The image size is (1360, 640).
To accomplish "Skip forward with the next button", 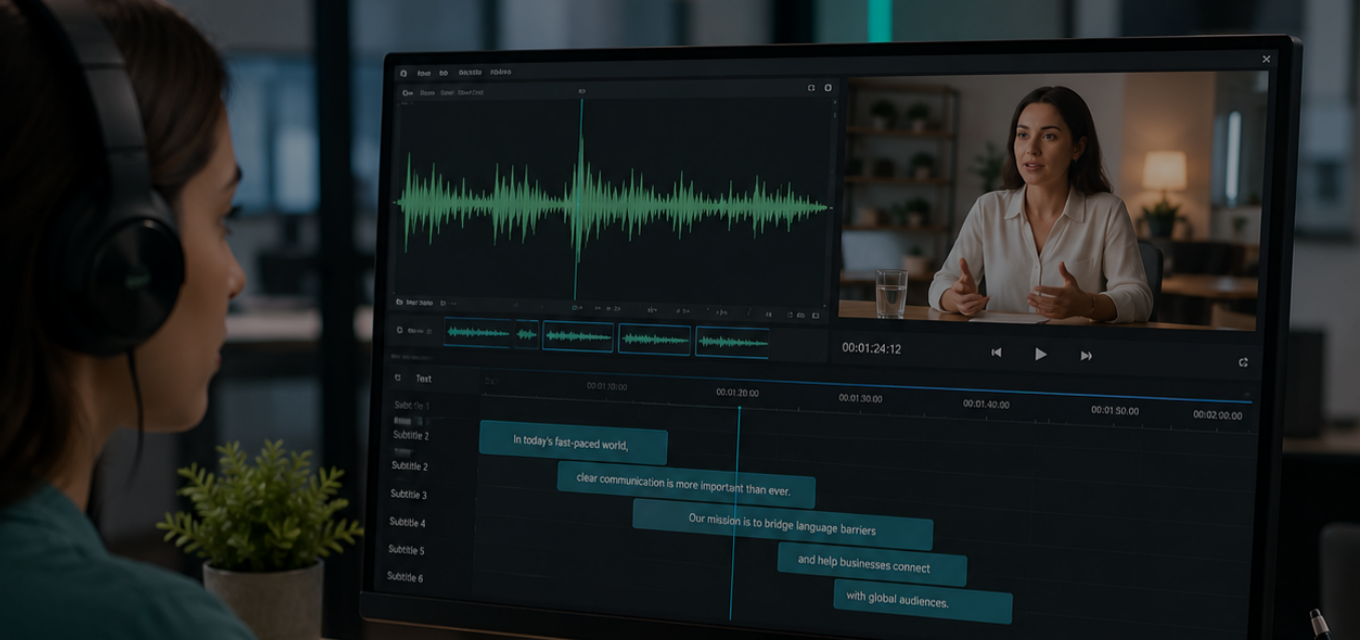I will (x=1086, y=355).
